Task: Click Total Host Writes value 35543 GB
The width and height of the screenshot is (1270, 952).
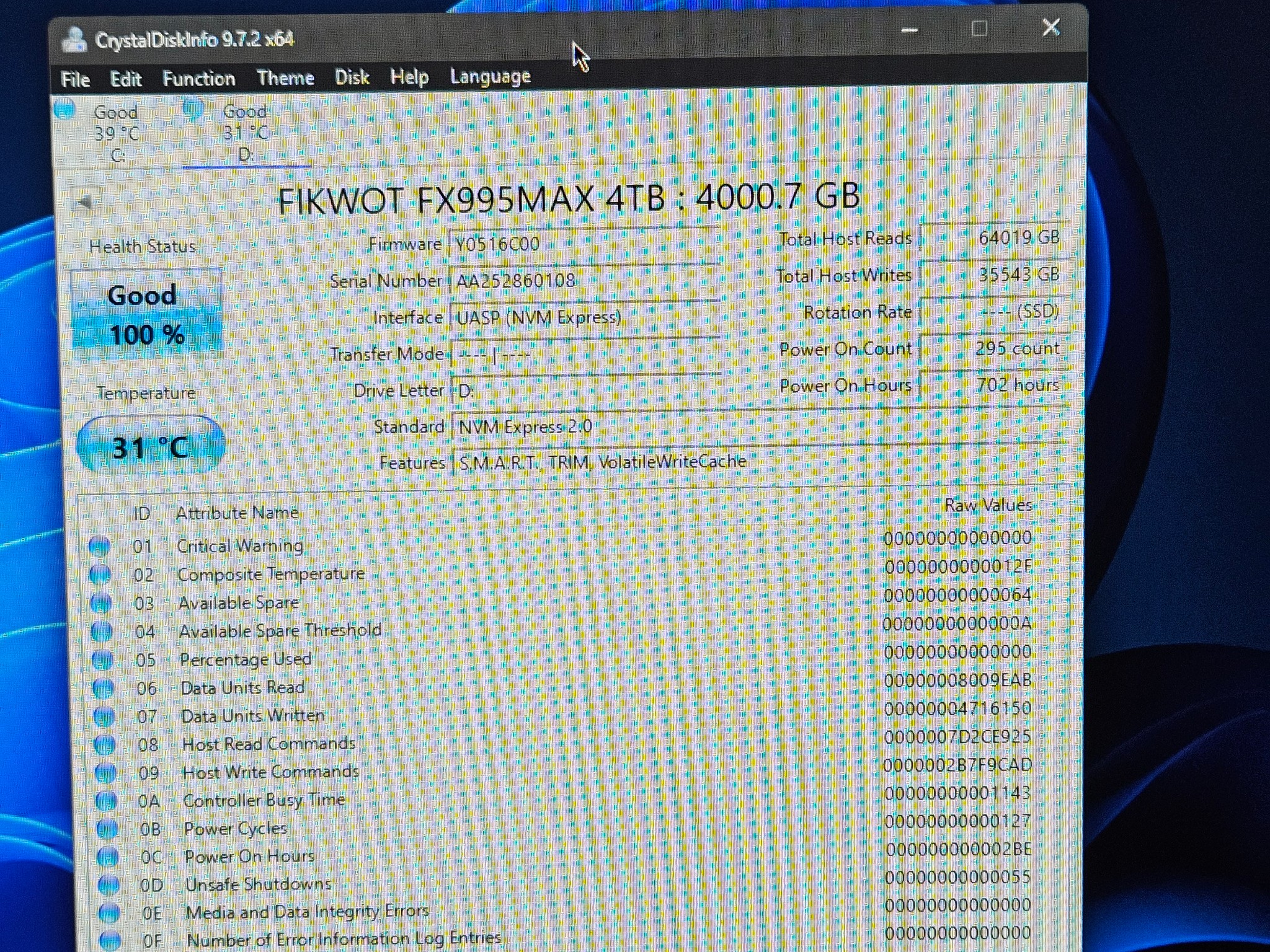Action: 994,274
